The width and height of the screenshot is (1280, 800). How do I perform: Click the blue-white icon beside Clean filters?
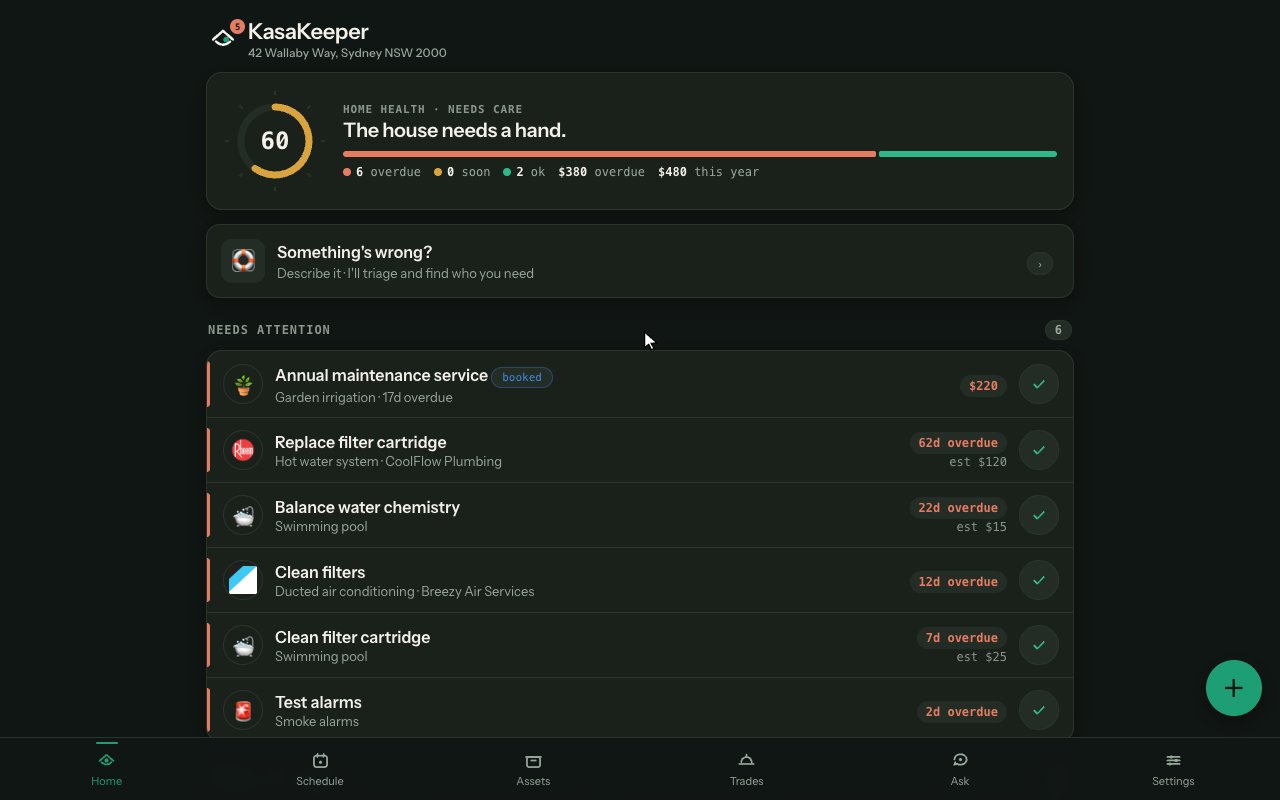click(x=243, y=580)
